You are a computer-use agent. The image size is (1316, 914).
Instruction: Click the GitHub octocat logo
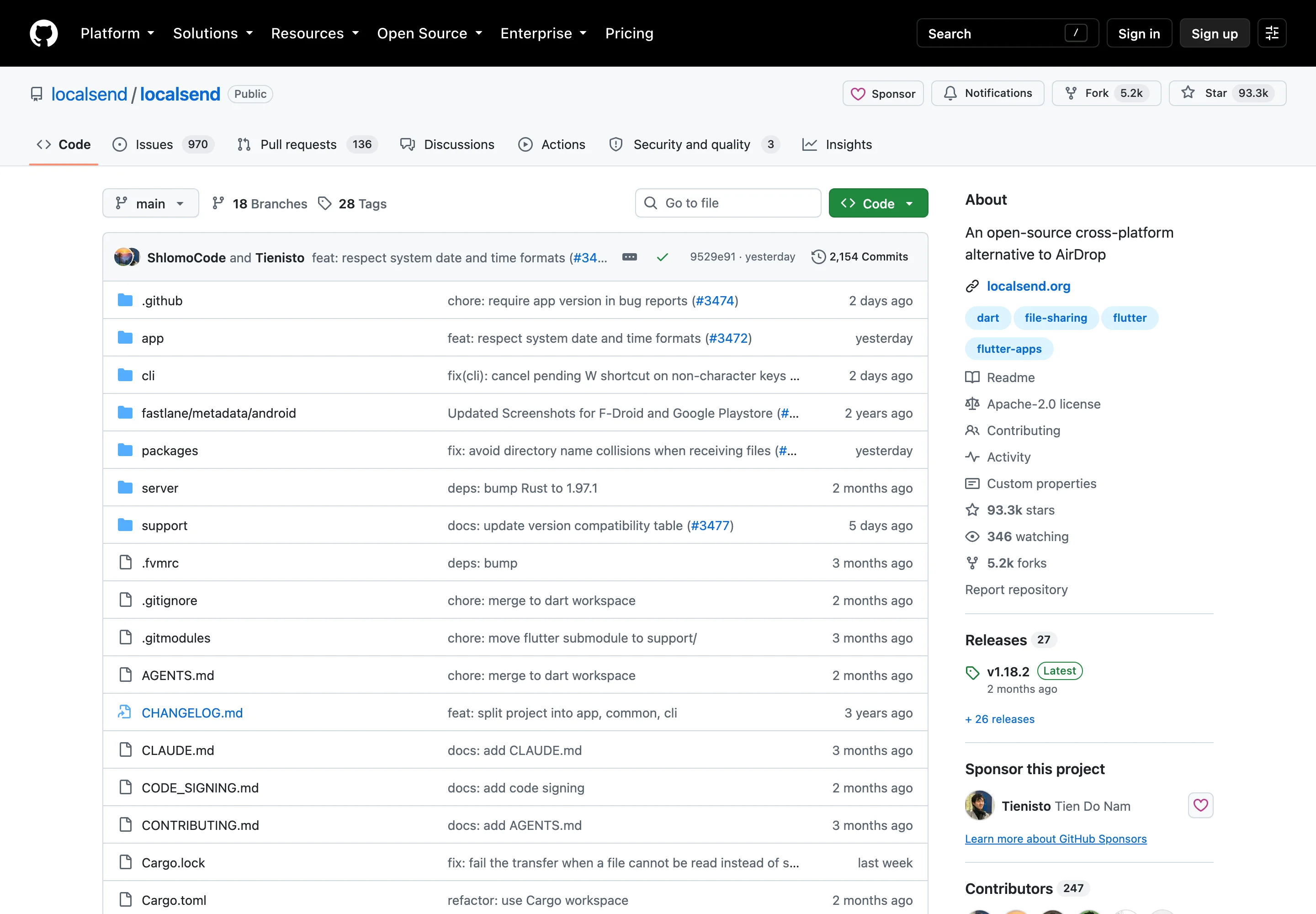pos(43,33)
